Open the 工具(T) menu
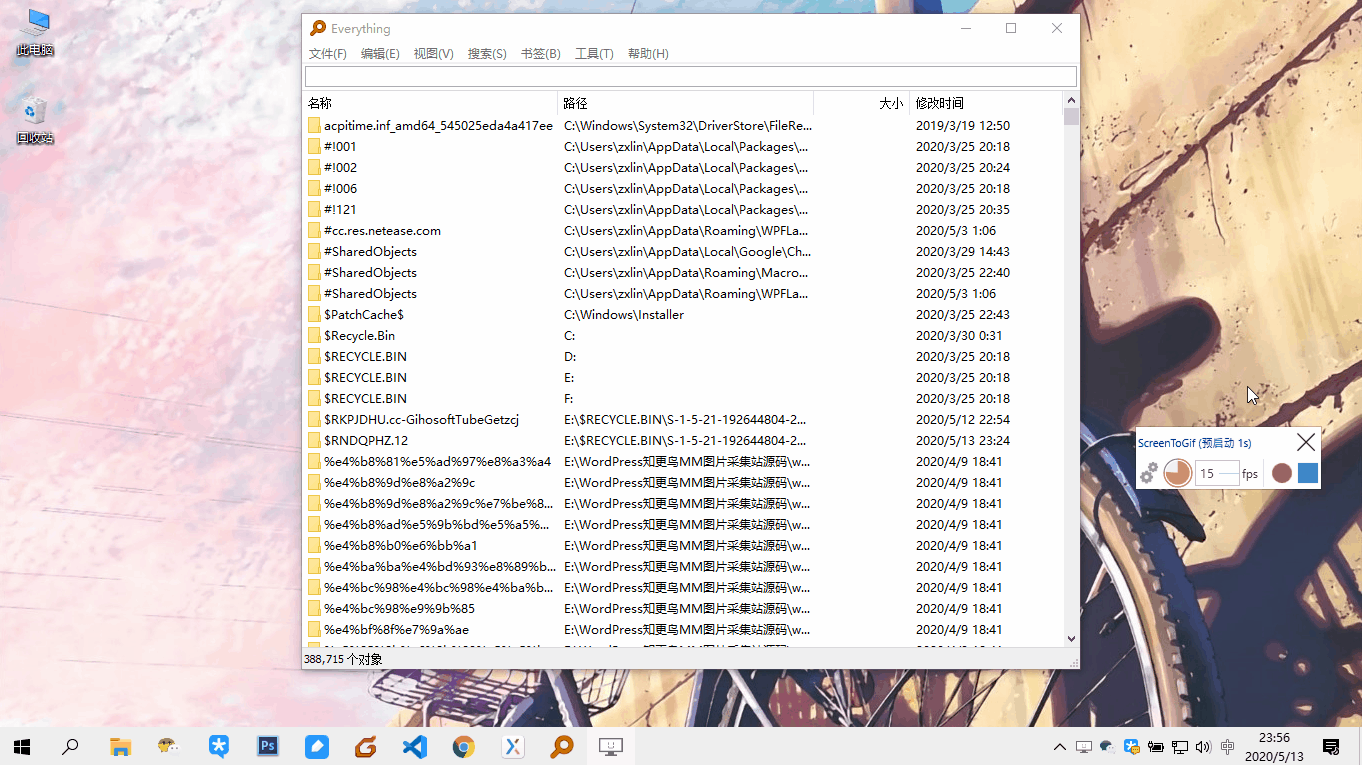Viewport: 1362px width, 765px height. (x=594, y=54)
